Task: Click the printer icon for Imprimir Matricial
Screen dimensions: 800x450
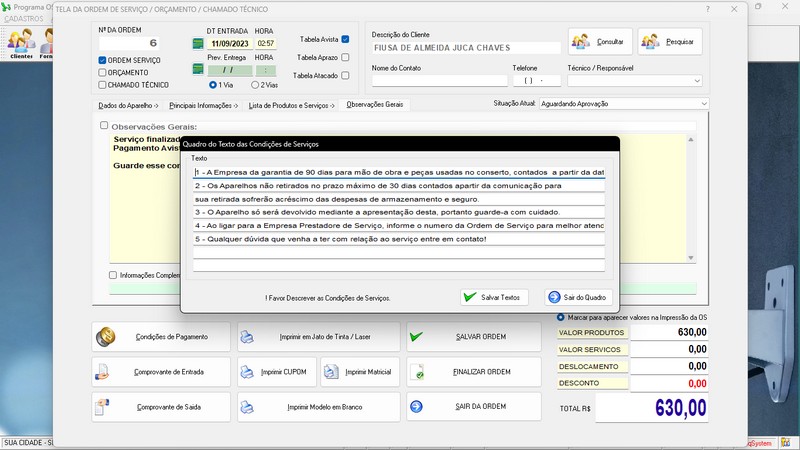Action: pyautogui.click(x=331, y=372)
